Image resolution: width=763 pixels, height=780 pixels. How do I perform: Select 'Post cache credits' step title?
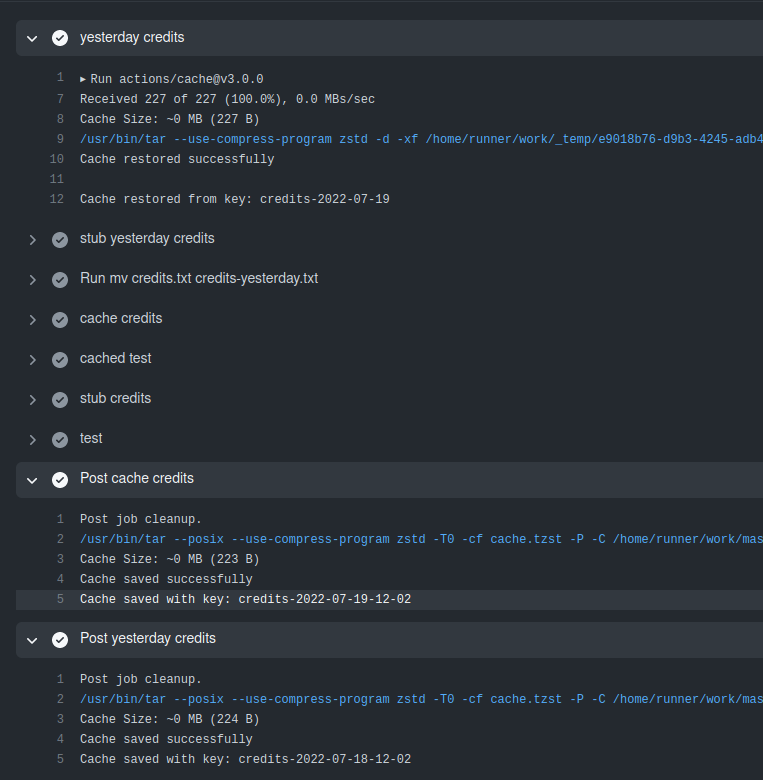tap(137, 478)
